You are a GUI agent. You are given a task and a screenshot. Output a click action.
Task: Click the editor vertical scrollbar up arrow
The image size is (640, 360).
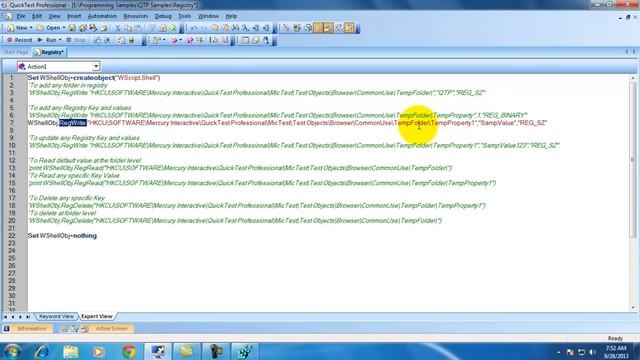pyautogui.click(x=633, y=78)
